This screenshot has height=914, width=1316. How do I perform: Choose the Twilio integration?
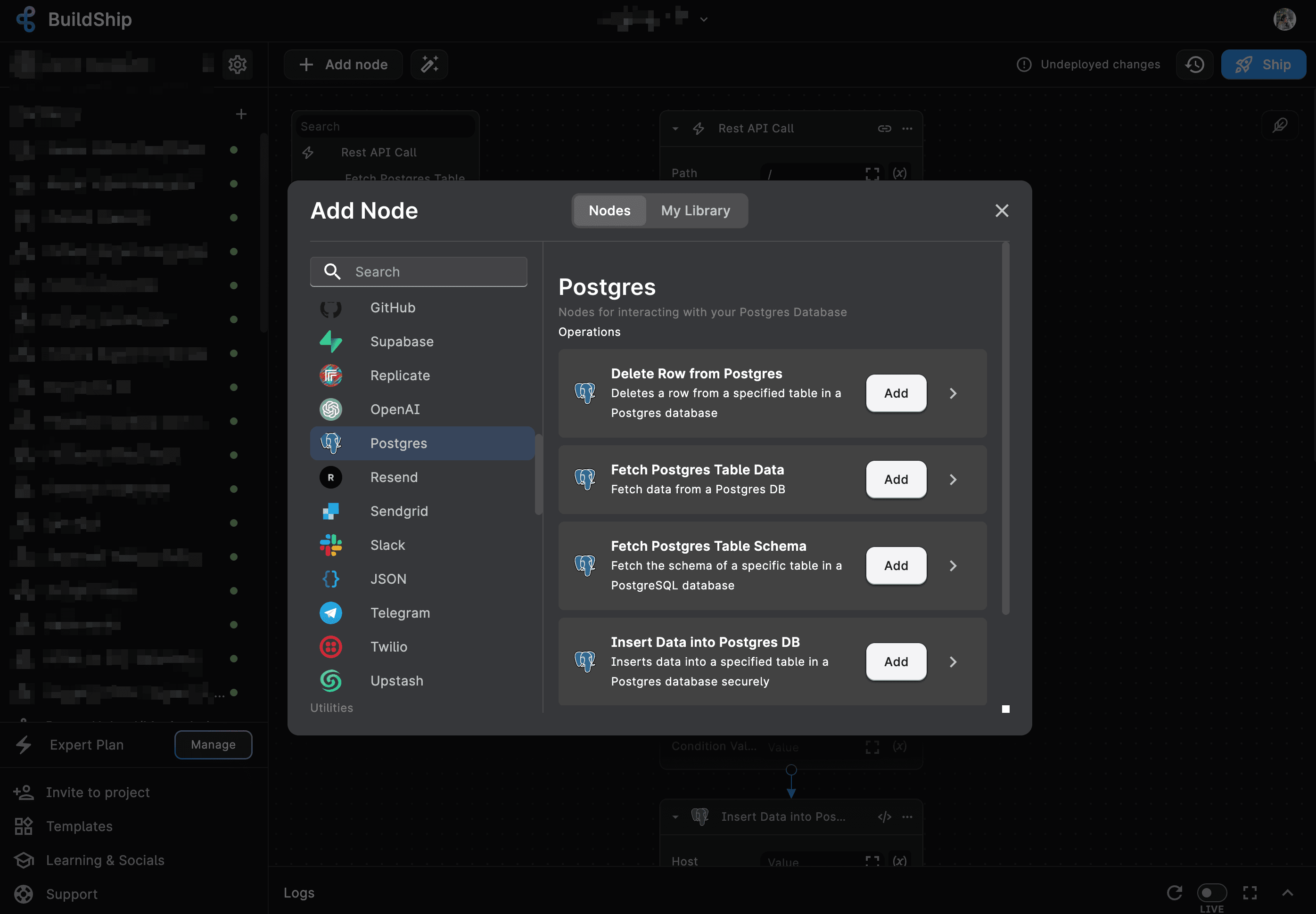click(388, 646)
